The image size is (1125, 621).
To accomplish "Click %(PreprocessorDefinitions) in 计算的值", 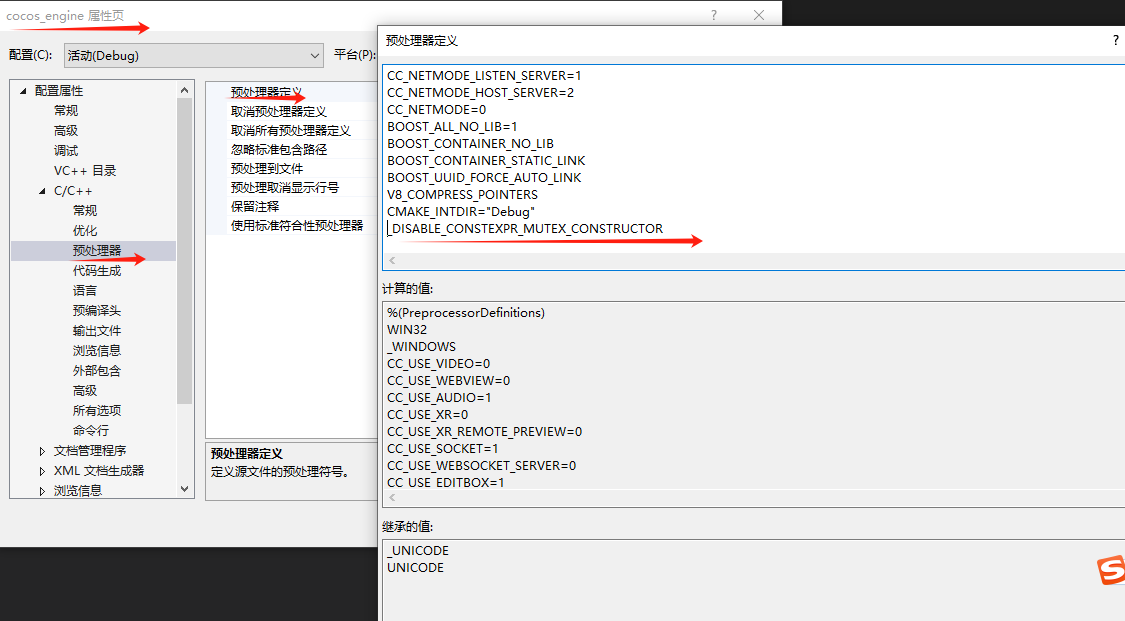I will click(466, 313).
